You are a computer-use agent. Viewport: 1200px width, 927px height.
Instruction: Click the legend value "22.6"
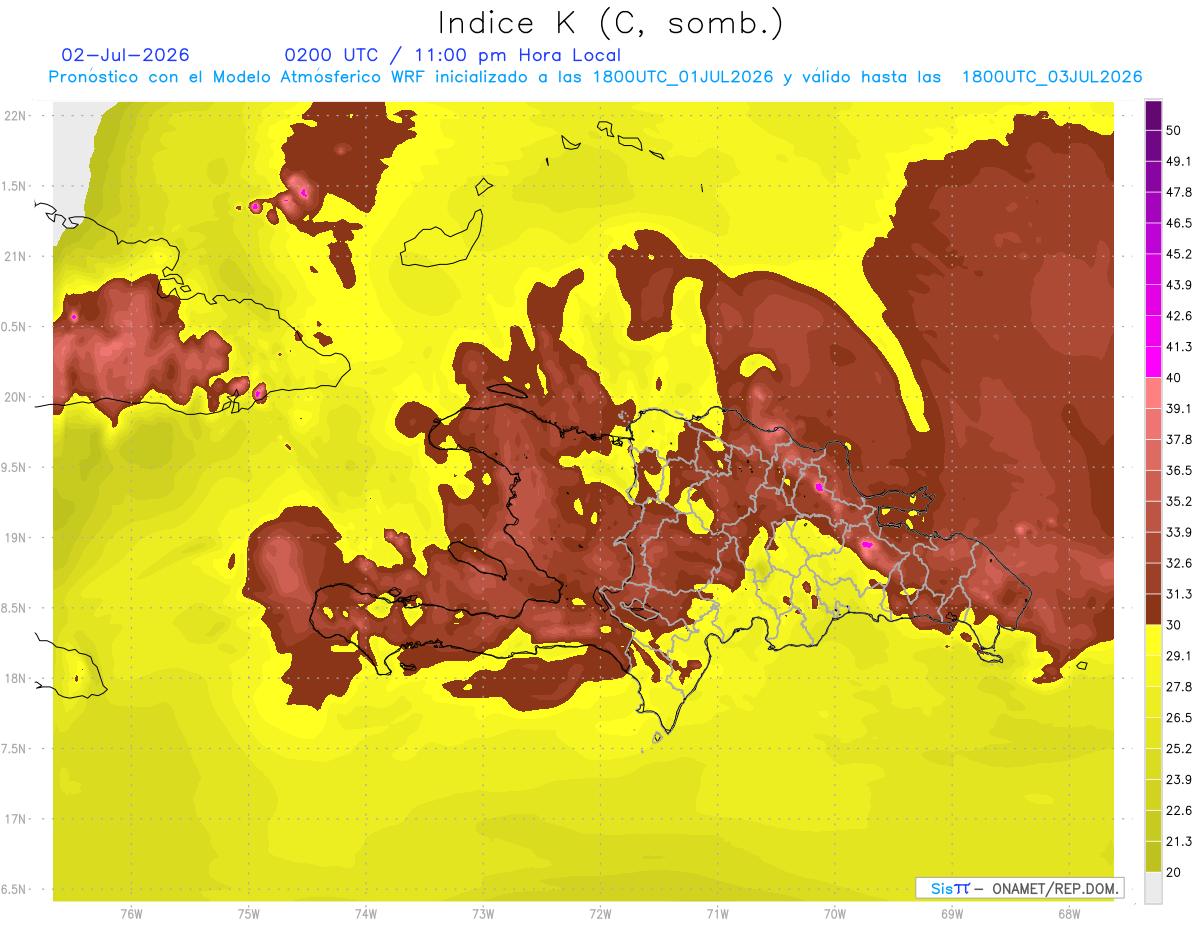click(x=1180, y=811)
